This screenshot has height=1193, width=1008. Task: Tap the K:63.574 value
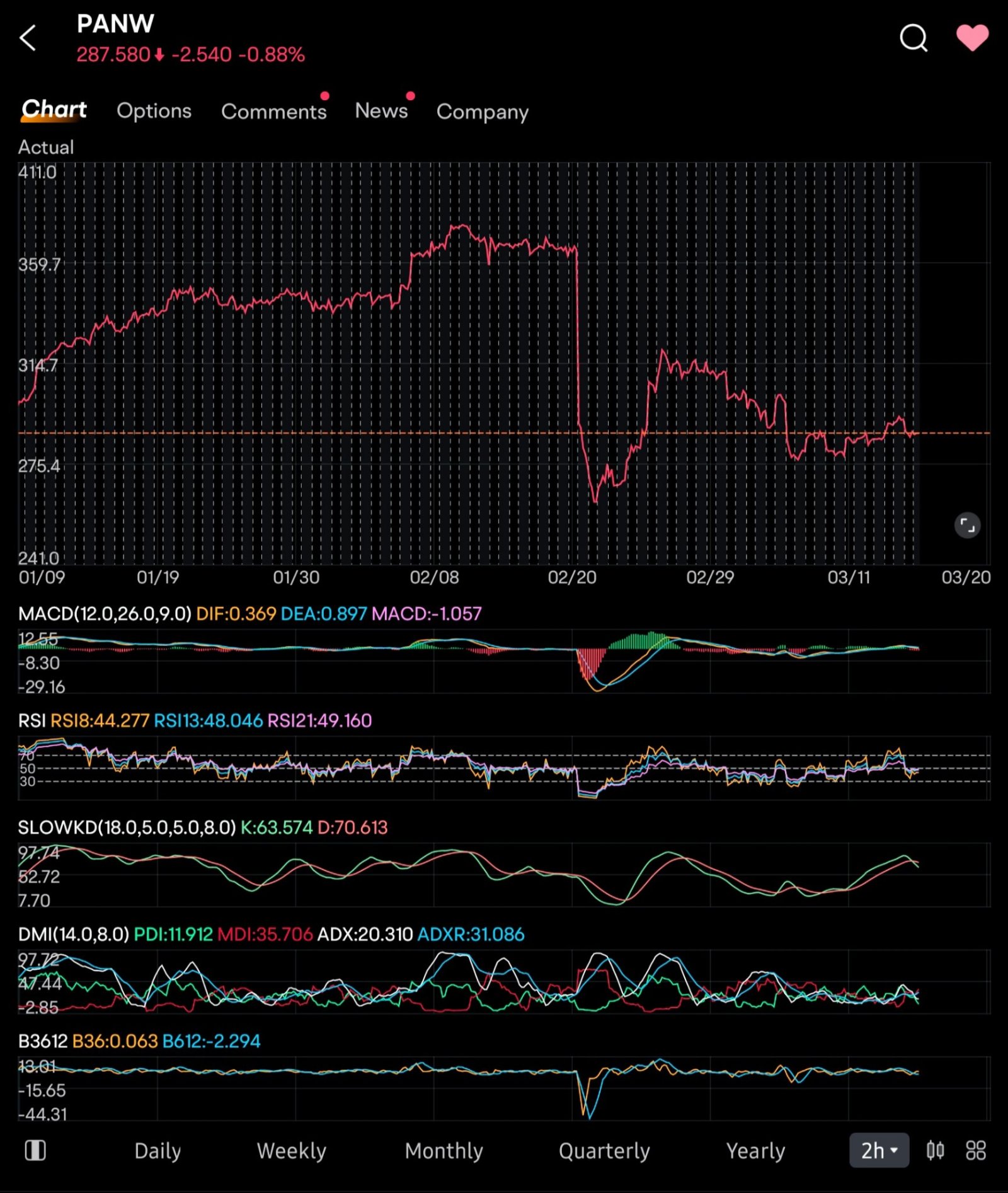click(277, 827)
